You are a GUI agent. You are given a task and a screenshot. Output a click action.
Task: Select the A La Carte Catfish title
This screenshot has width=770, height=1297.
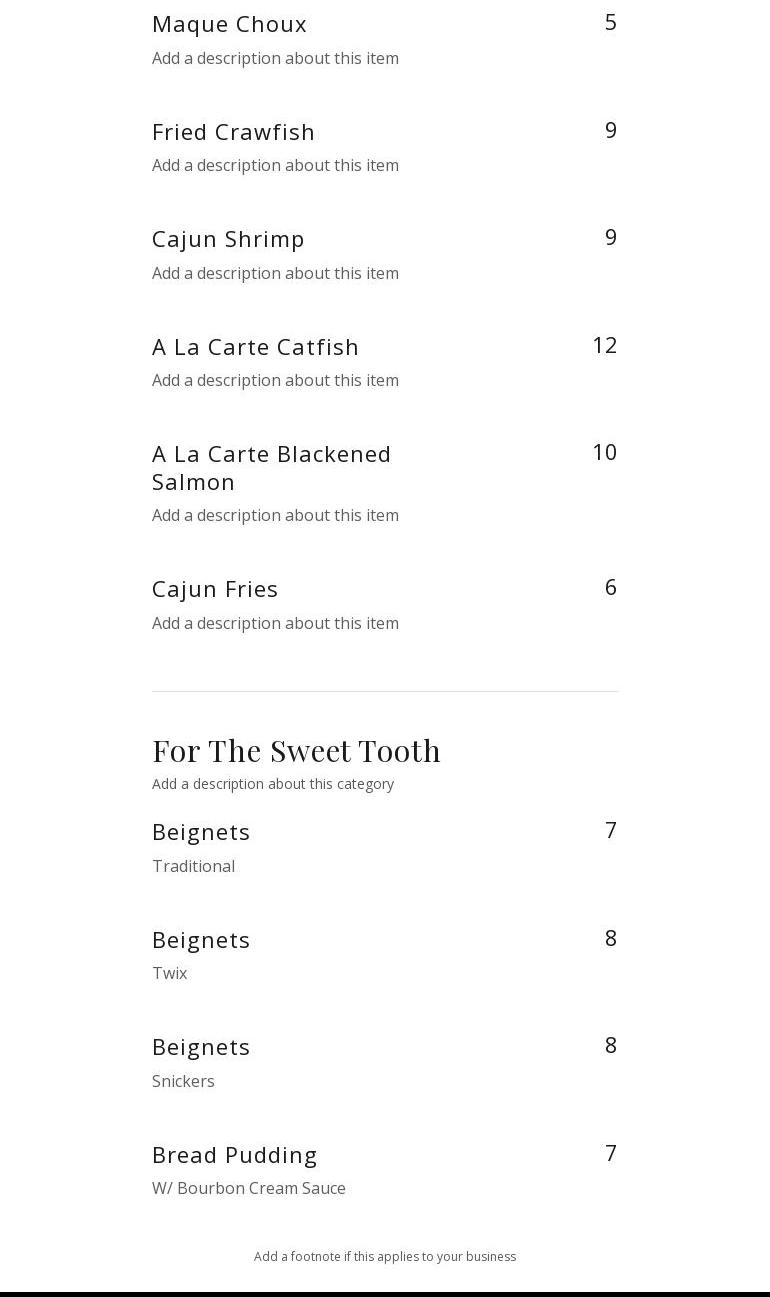click(255, 347)
